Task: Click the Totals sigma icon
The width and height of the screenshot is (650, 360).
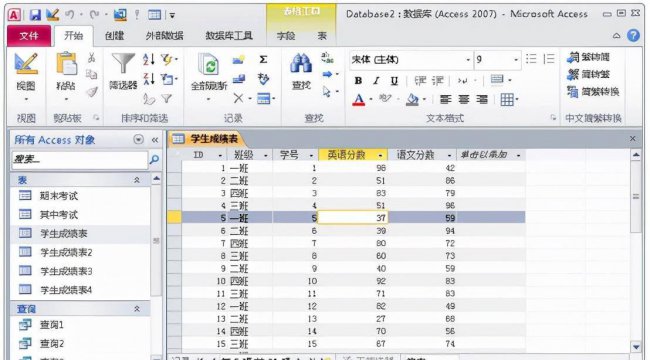Action: coord(263,60)
